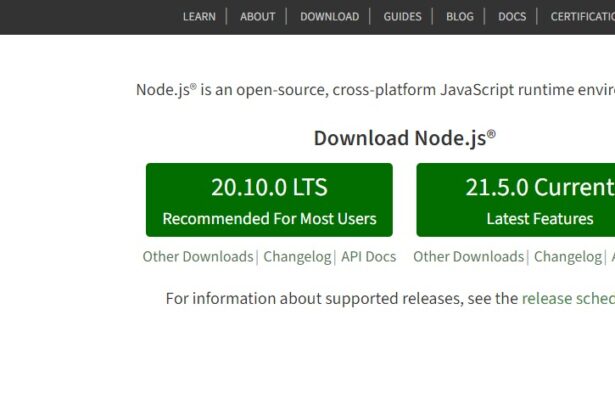Open Other Downloads under 21.5.0 Current
Viewport: 615px width, 410px height.
pyautogui.click(x=468, y=257)
